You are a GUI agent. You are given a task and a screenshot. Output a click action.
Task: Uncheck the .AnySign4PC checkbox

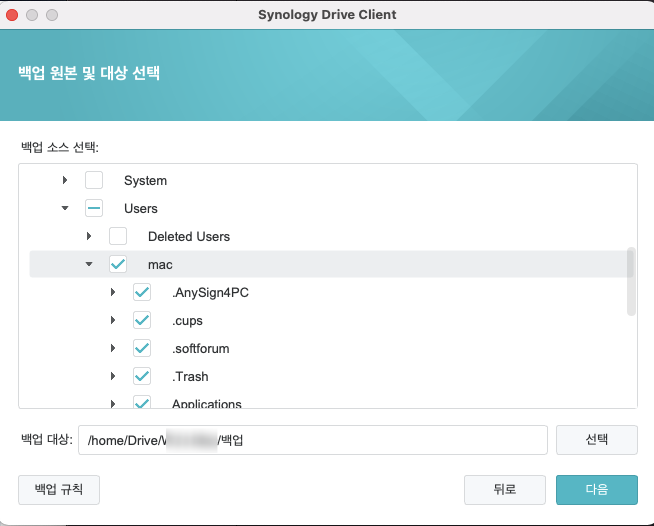click(142, 292)
